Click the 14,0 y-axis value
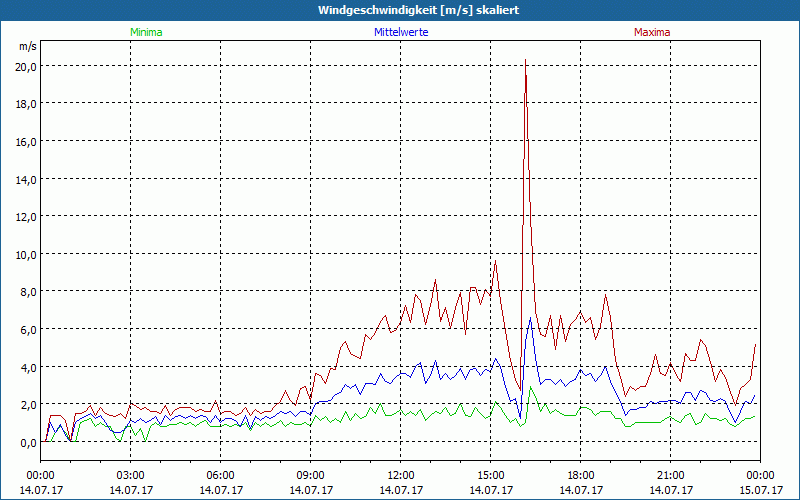Image resolution: width=800 pixels, height=500 pixels. (x=26, y=179)
